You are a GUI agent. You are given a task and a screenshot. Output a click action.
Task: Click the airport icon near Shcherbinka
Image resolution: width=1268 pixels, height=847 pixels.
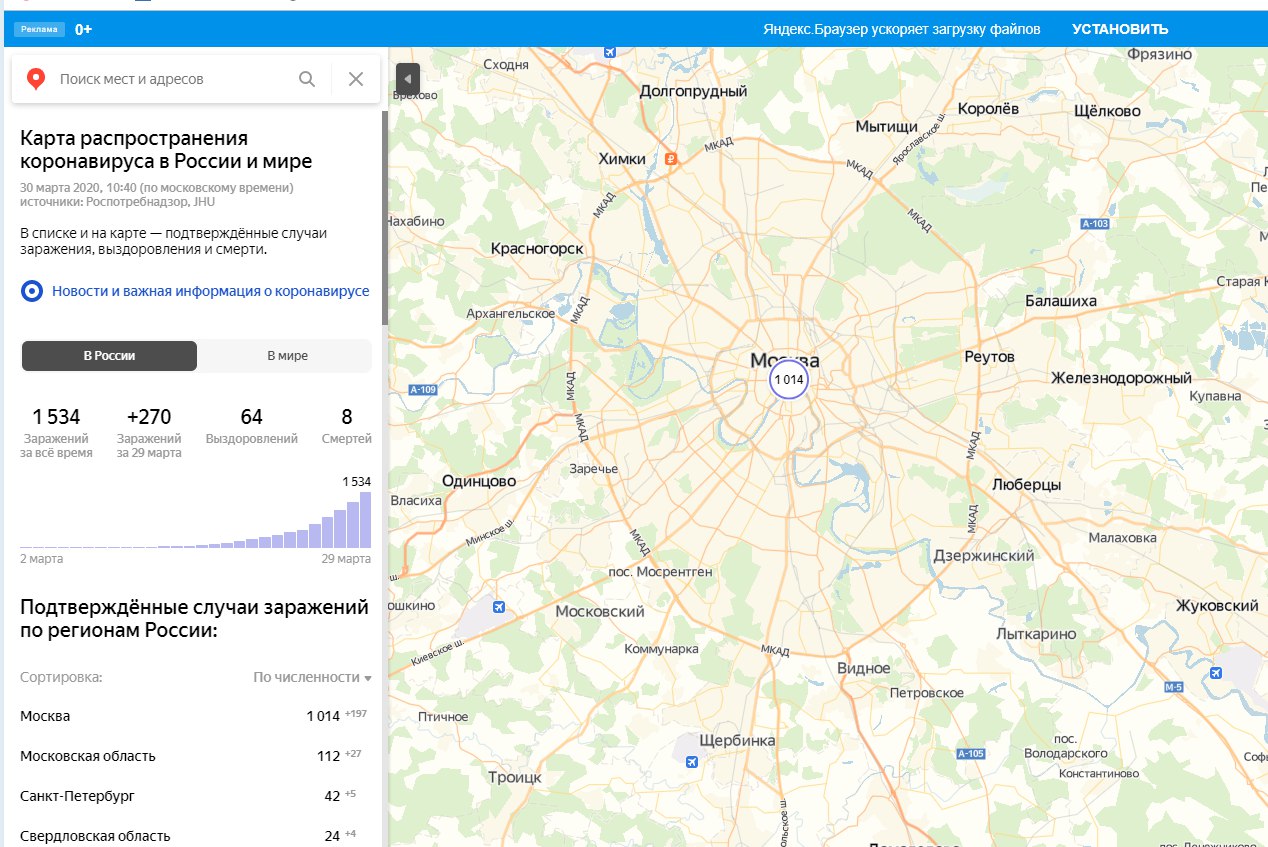click(691, 763)
